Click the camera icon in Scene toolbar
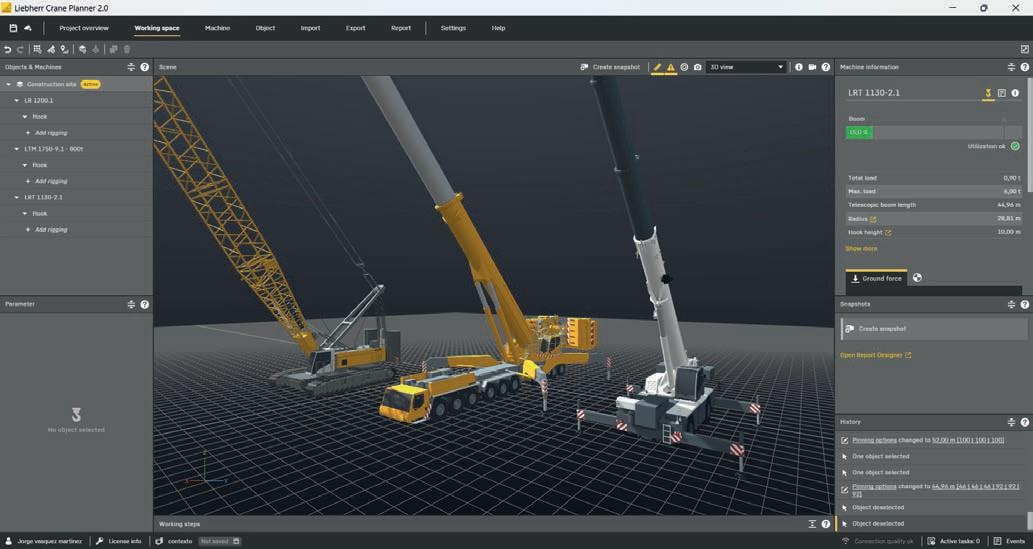This screenshot has width=1033, height=549. coord(698,67)
